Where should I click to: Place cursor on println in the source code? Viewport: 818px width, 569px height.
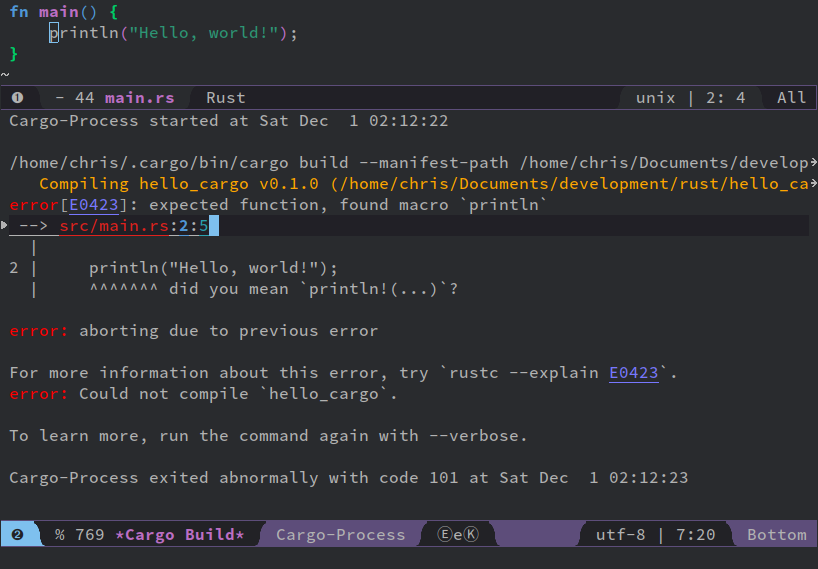pyautogui.click(x=84, y=33)
